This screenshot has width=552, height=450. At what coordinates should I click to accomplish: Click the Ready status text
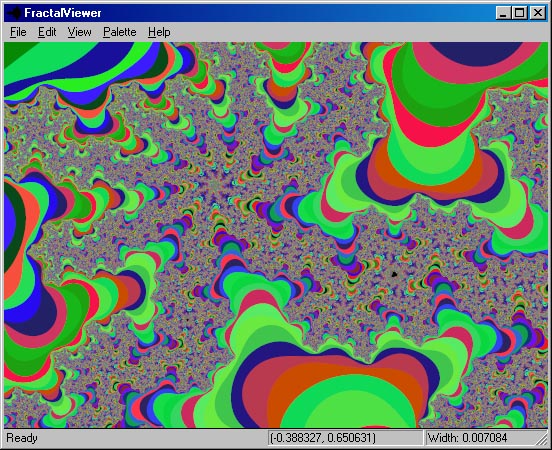tap(22, 438)
